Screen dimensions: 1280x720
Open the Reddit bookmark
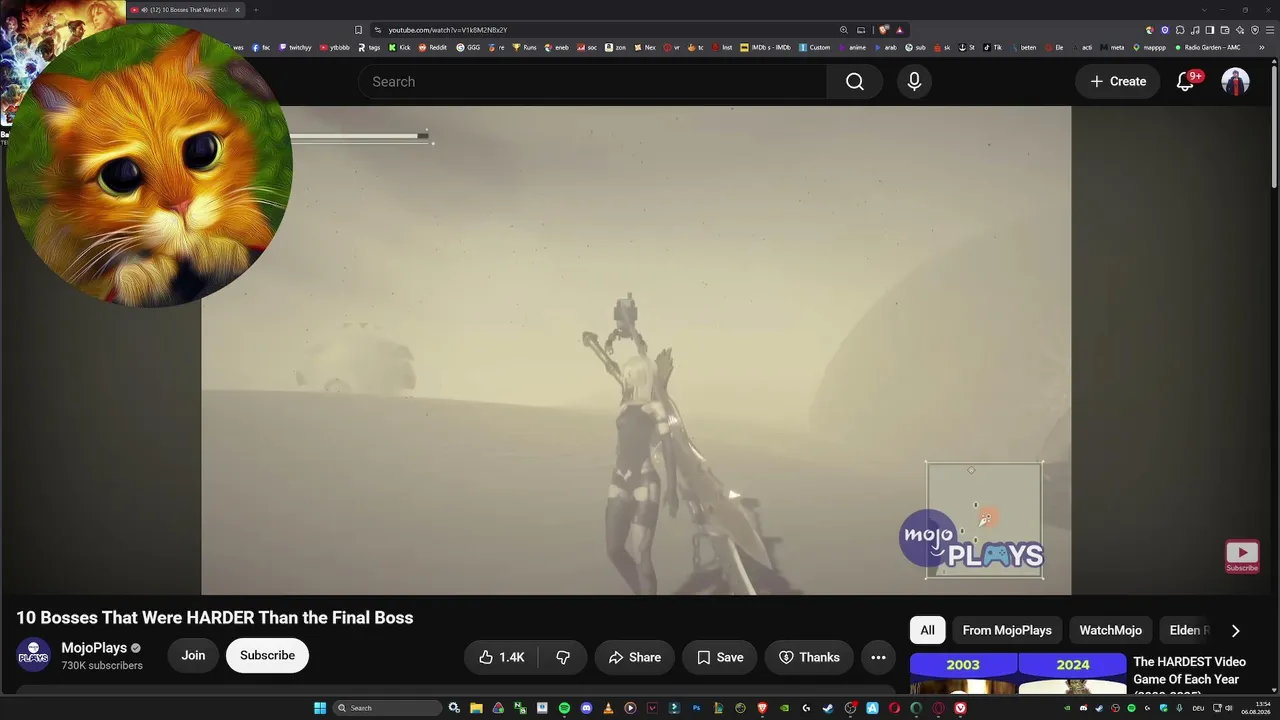point(433,47)
